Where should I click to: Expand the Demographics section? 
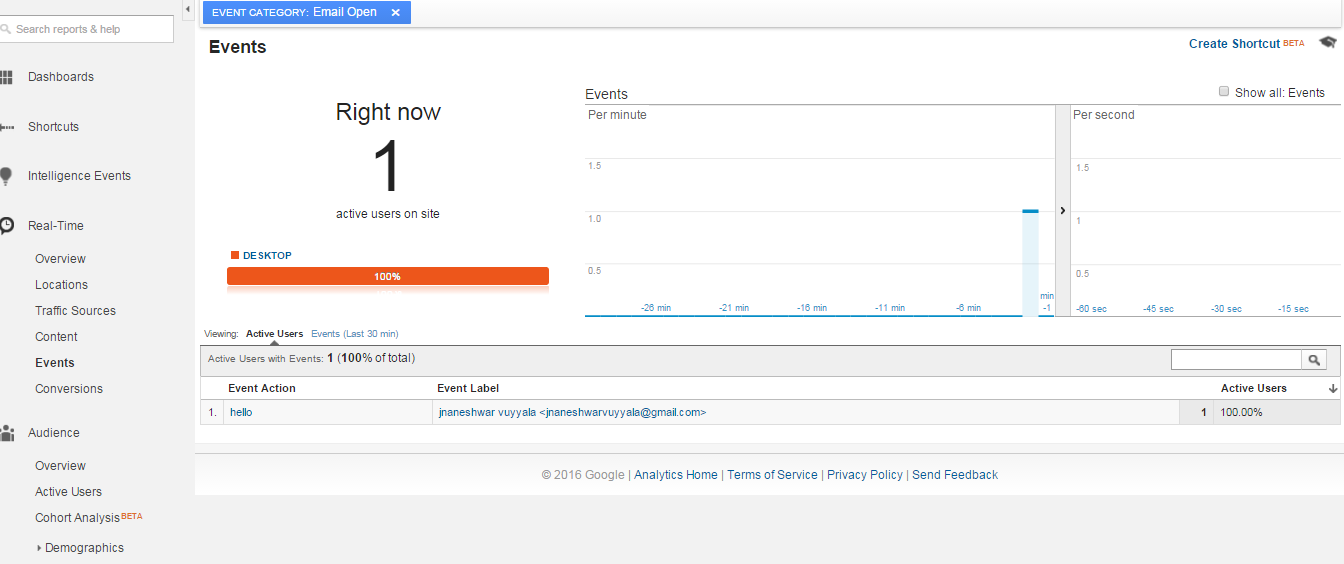(39, 548)
